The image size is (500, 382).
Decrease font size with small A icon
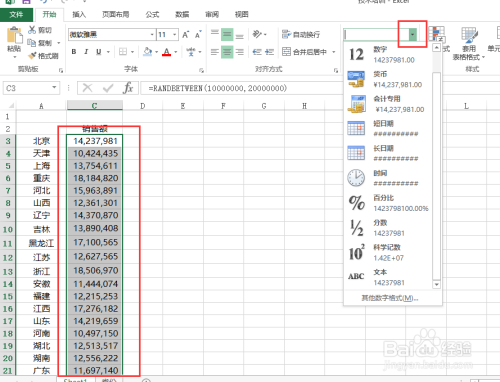198,34
